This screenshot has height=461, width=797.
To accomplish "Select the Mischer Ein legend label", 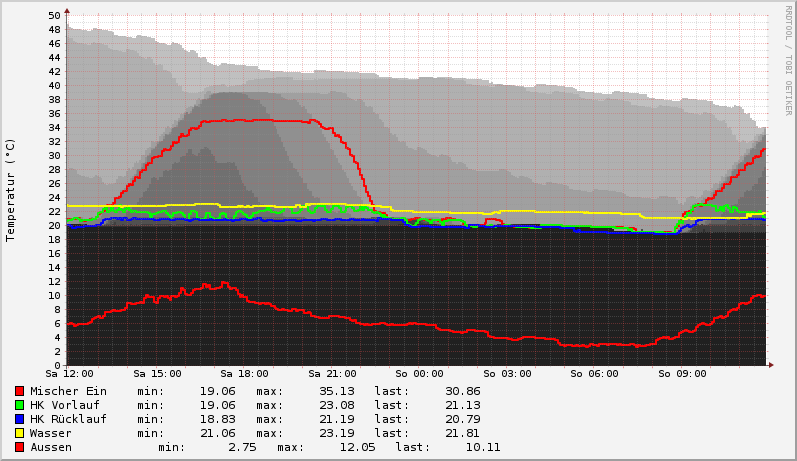I will pyautogui.click(x=68, y=391).
